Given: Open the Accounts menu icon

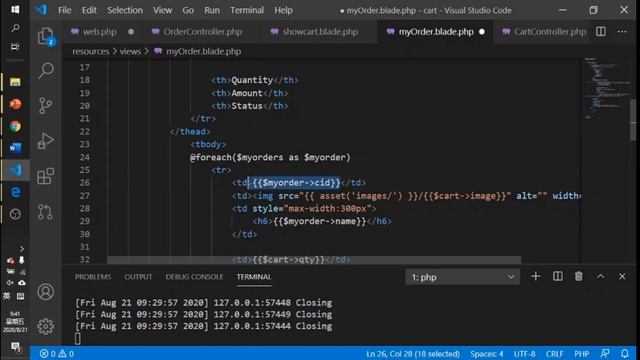Looking at the screenshot, I should pos(46,291).
